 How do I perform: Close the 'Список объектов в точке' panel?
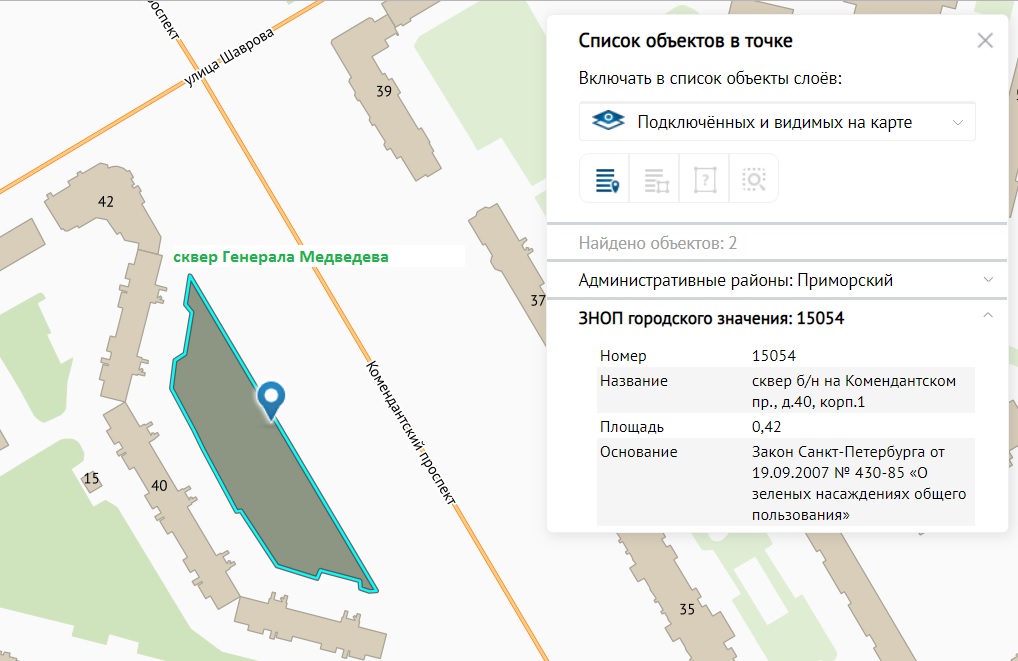pyautogui.click(x=985, y=41)
